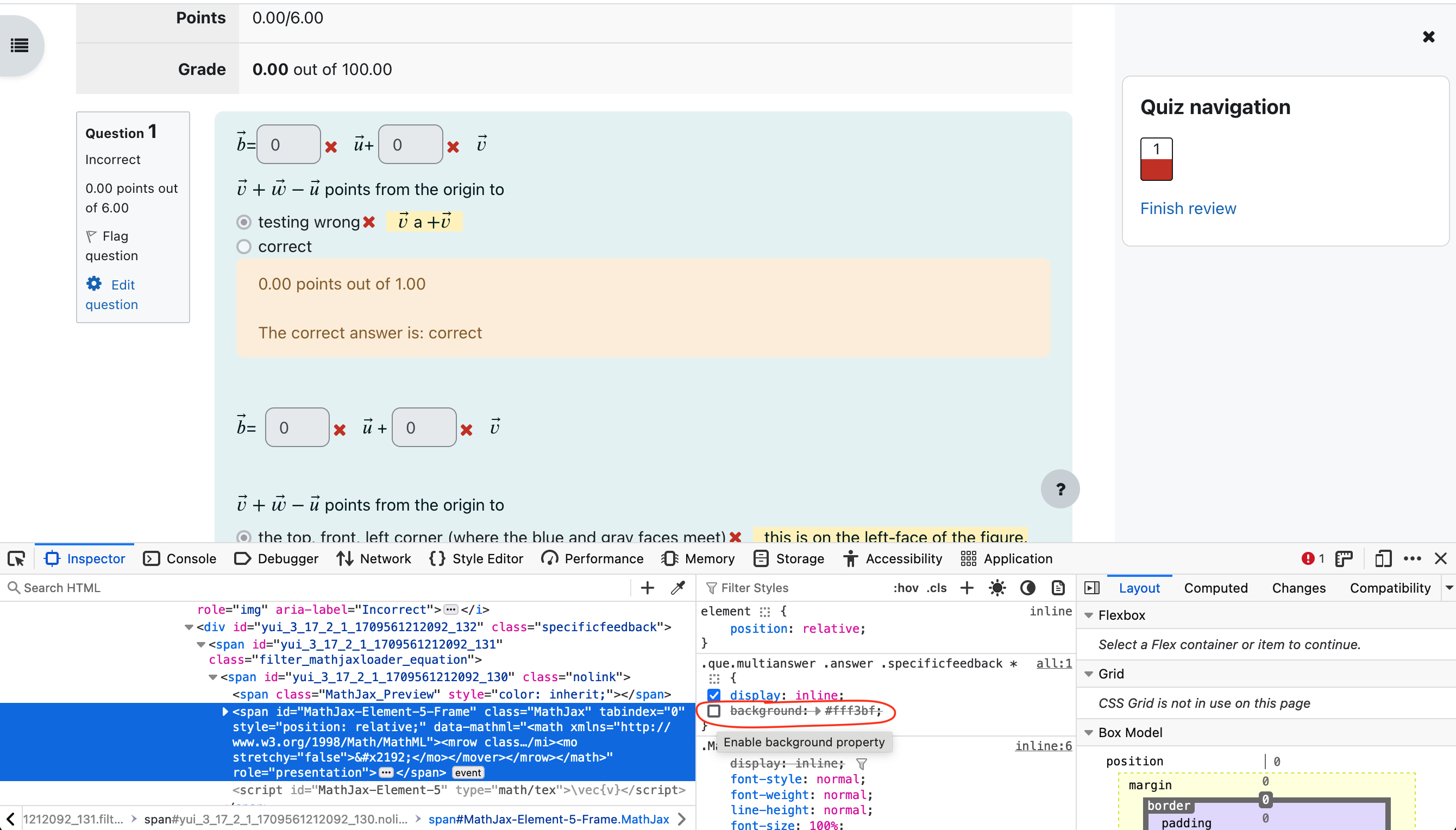Open inline:6 stylesheet source link
Image resolution: width=1456 pixels, height=830 pixels.
click(1043, 746)
